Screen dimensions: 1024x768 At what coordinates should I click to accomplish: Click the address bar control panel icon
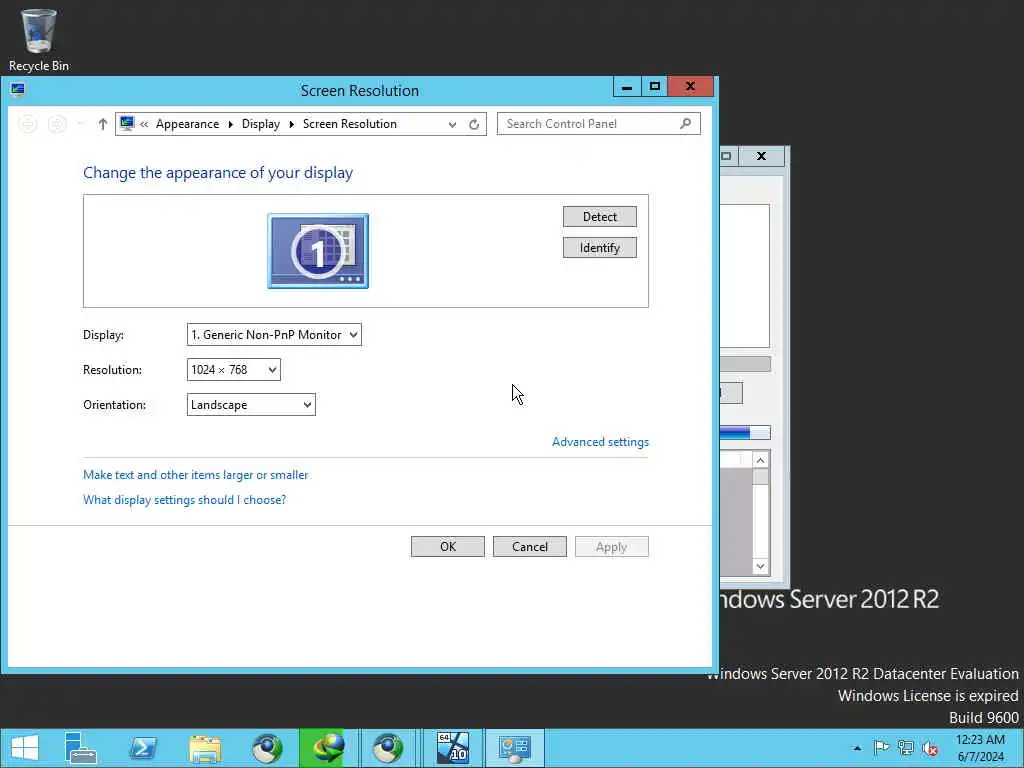(x=127, y=123)
